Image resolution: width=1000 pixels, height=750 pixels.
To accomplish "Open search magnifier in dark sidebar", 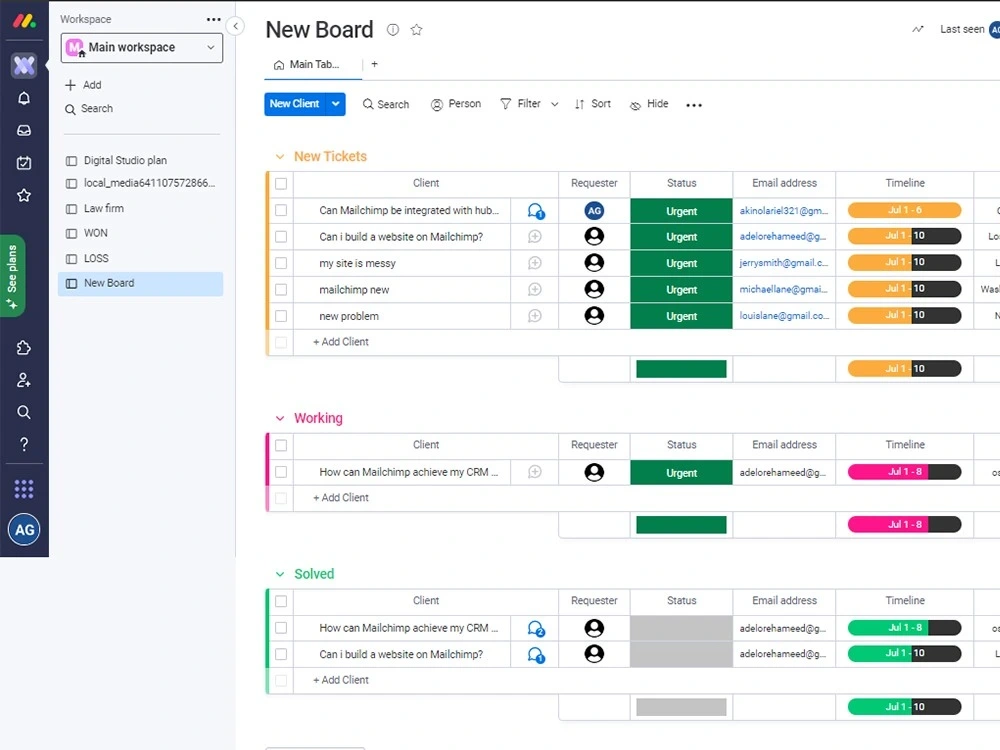I will pos(24,412).
